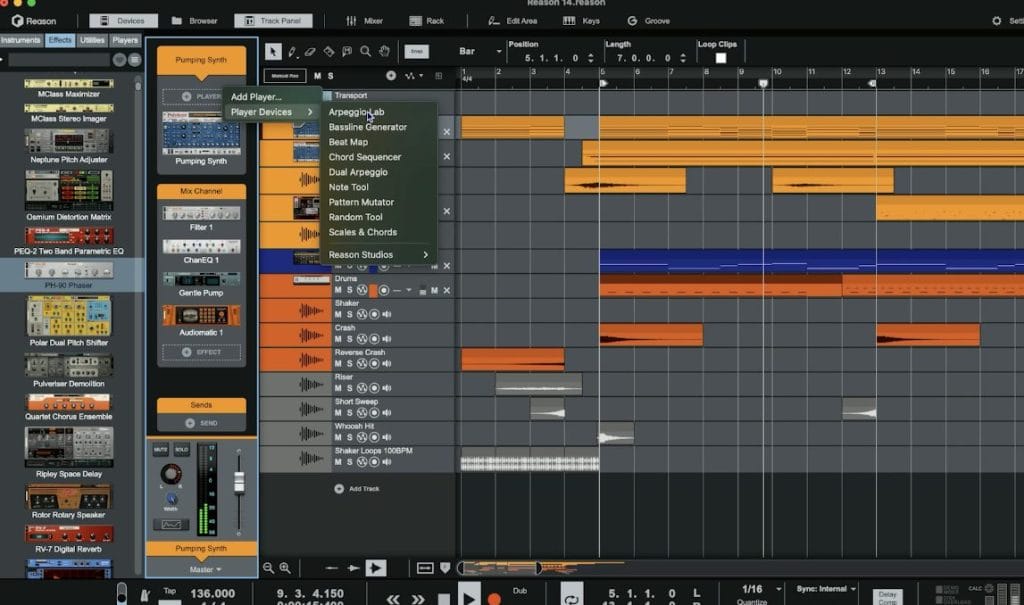Toggle the transport loop button
The height and width of the screenshot is (605, 1024).
tap(571, 594)
